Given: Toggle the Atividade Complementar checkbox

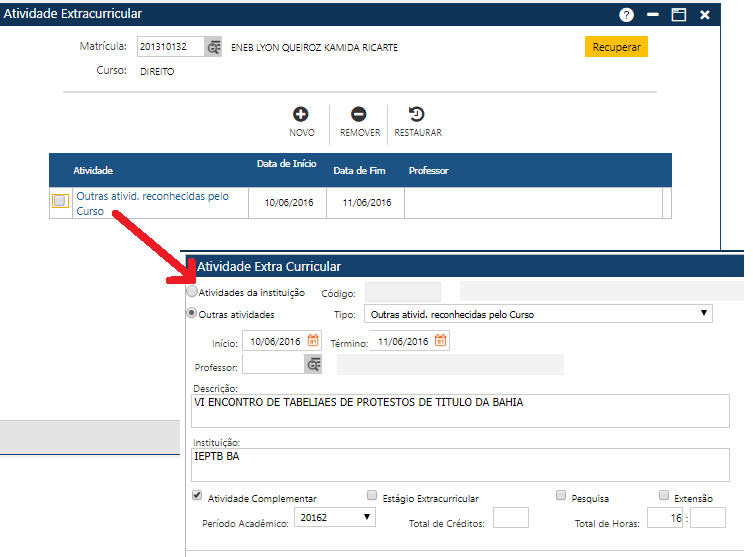Looking at the screenshot, I should coord(197,496).
